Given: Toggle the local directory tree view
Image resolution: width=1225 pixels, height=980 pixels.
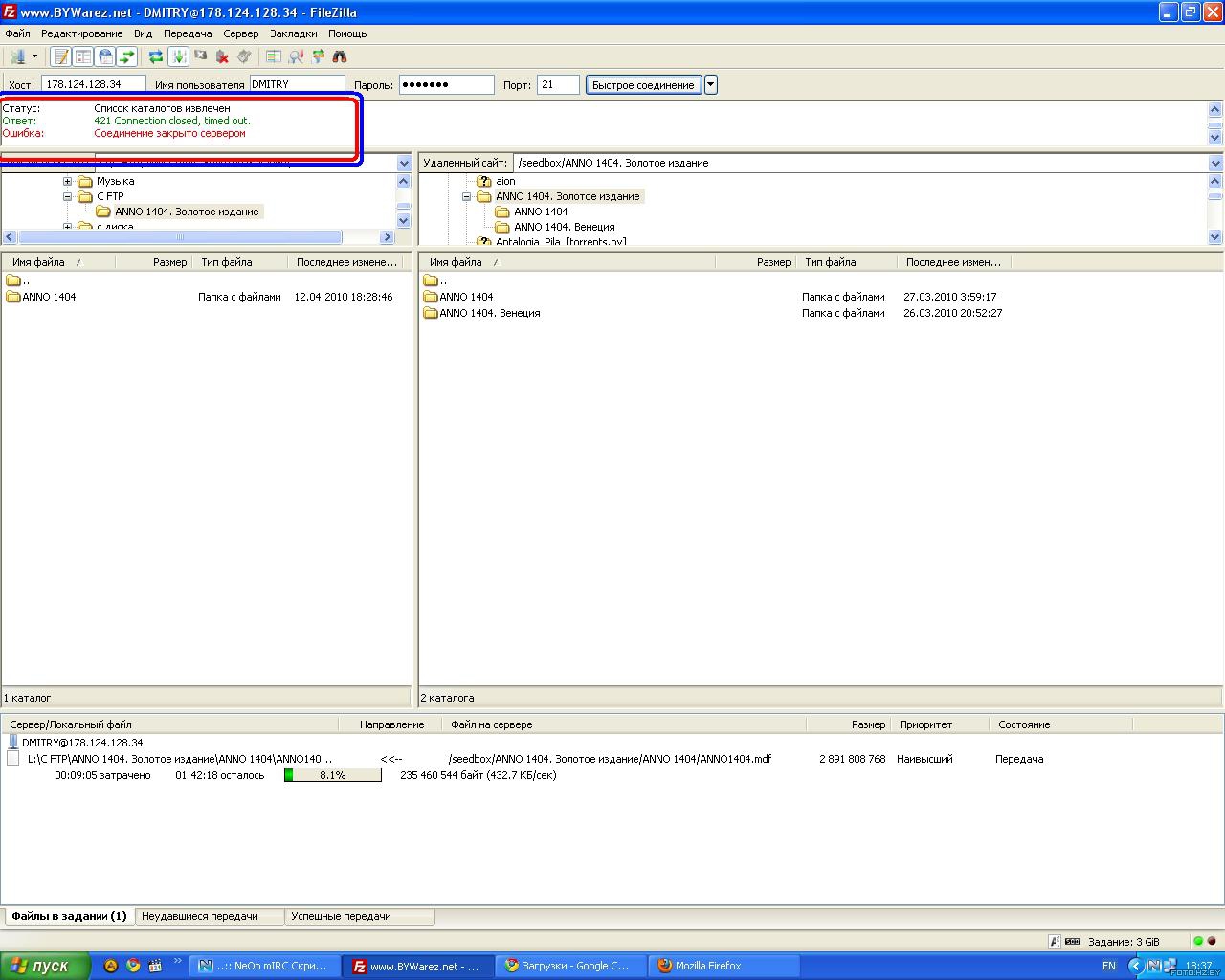Looking at the screenshot, I should click(83, 56).
